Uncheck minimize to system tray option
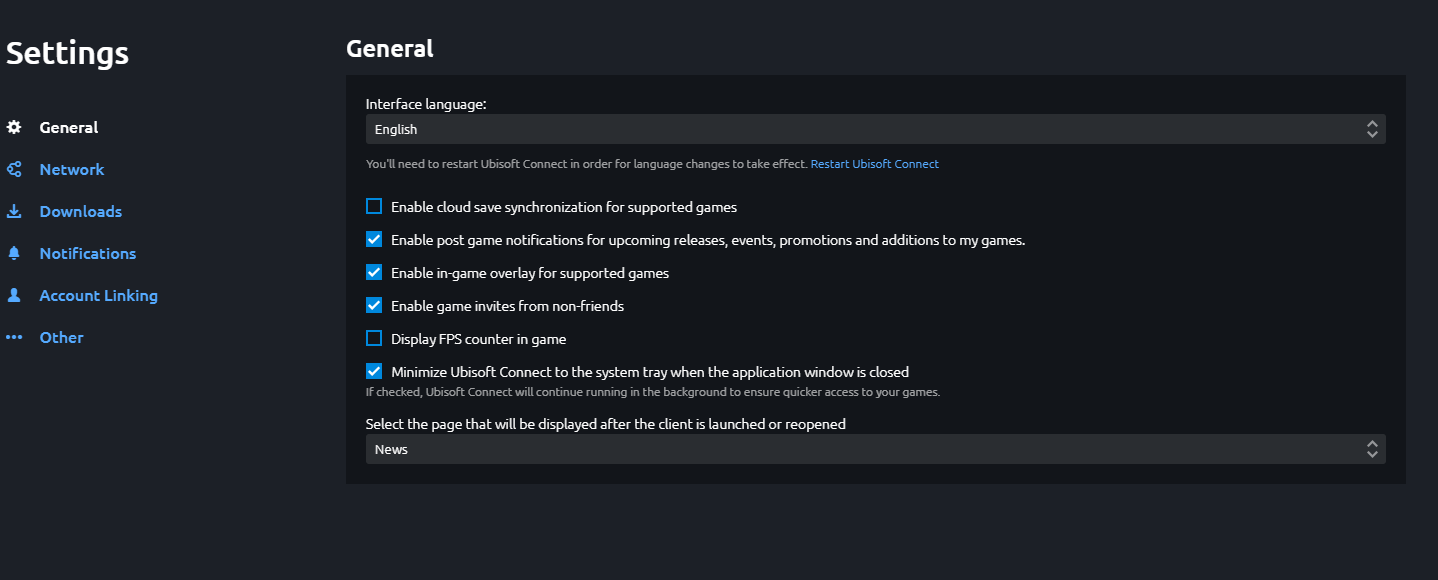 (x=373, y=371)
